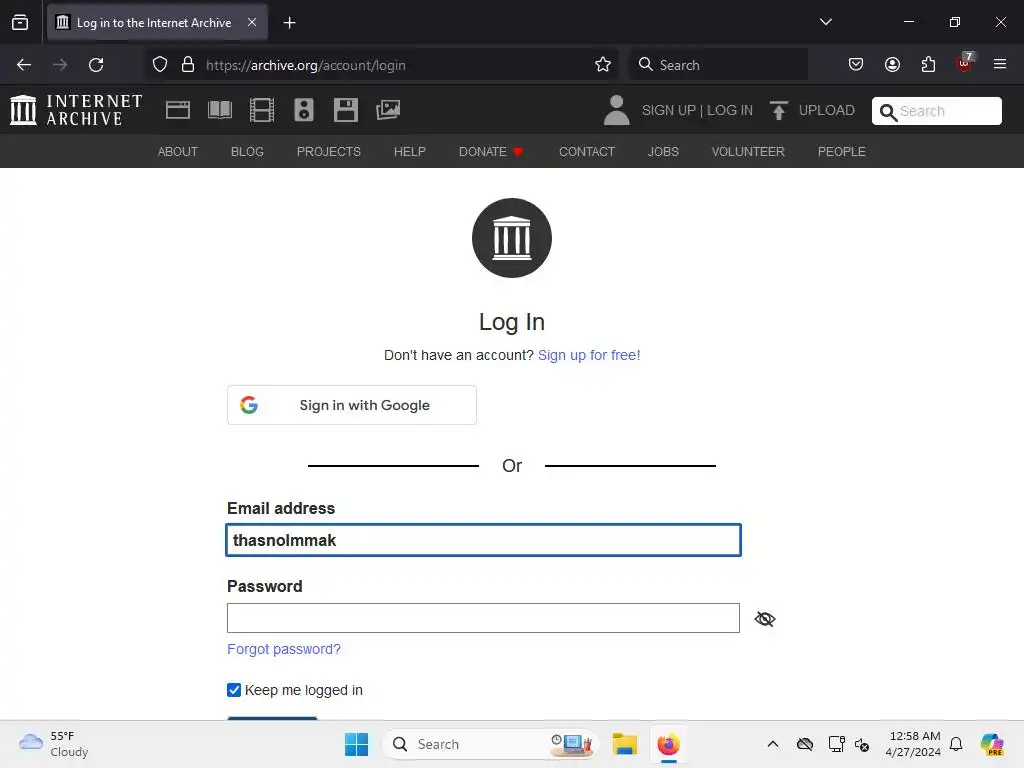Viewport: 1024px width, 768px height.
Task: Reload the current page
Action: click(x=96, y=65)
